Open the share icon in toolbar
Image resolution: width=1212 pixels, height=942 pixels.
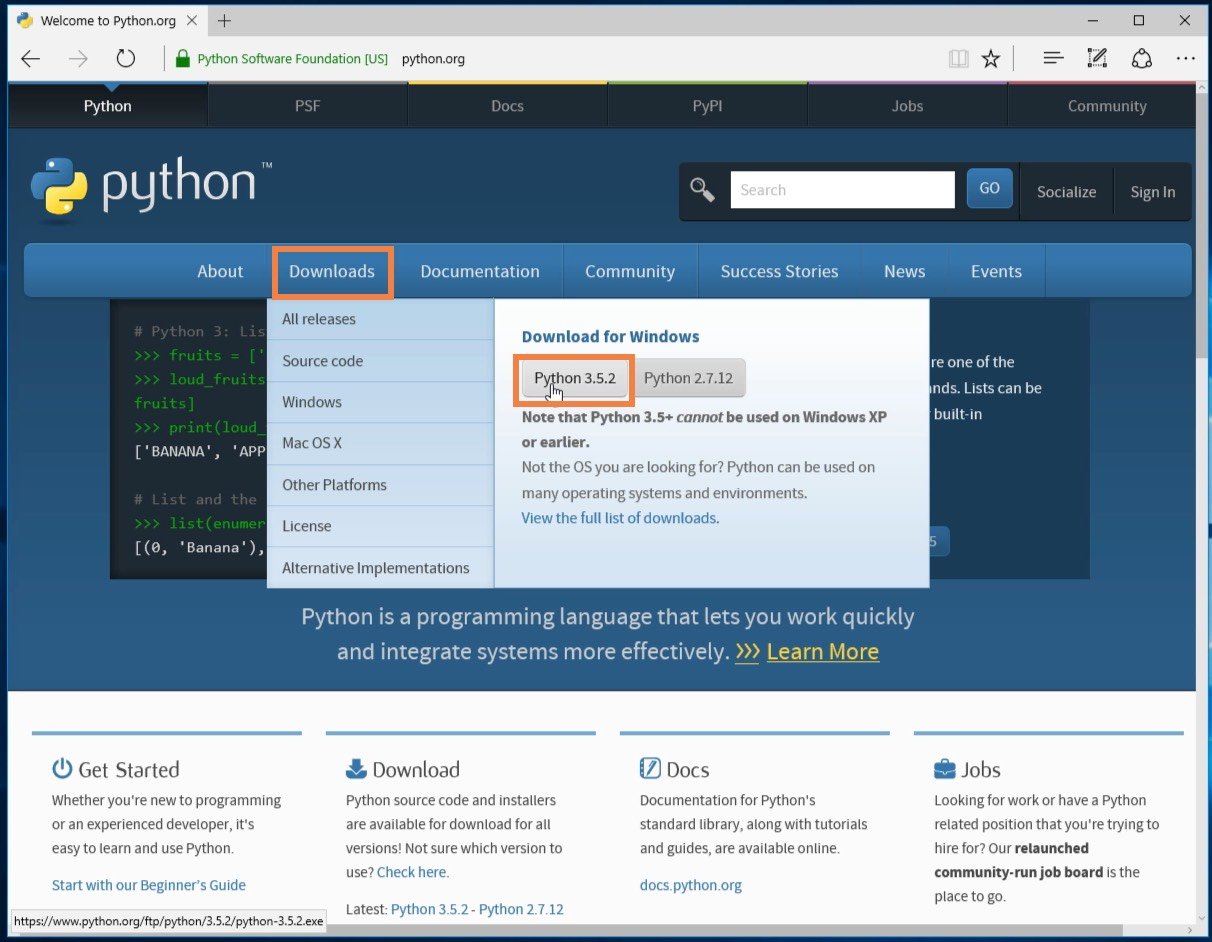click(1142, 59)
